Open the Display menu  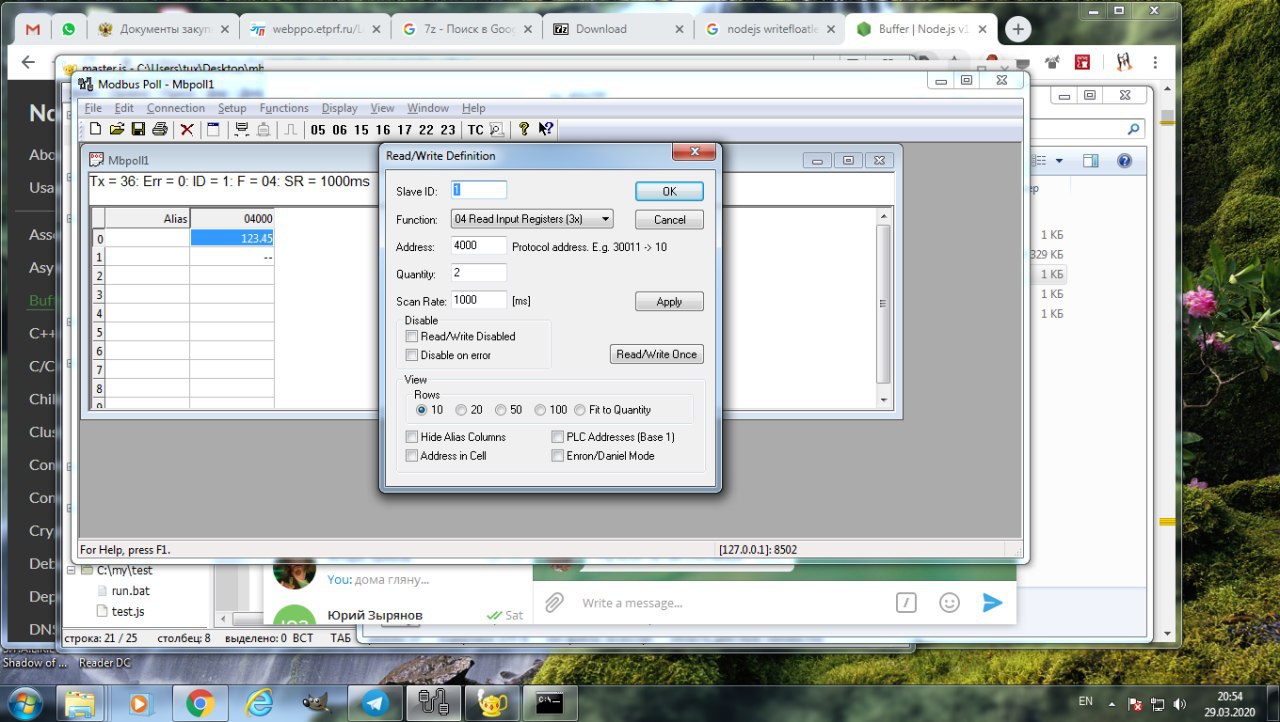click(x=340, y=108)
